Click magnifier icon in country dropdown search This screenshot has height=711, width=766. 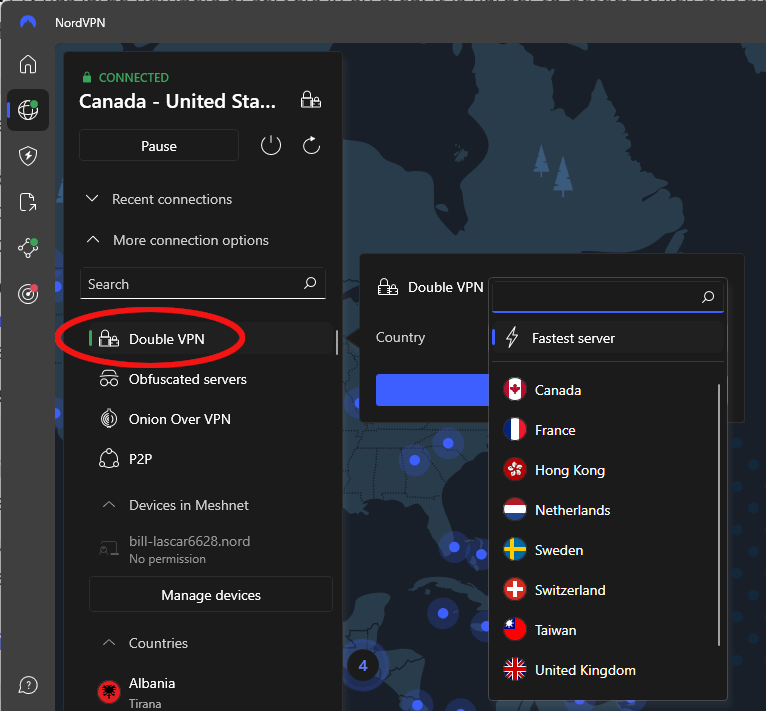click(x=708, y=296)
